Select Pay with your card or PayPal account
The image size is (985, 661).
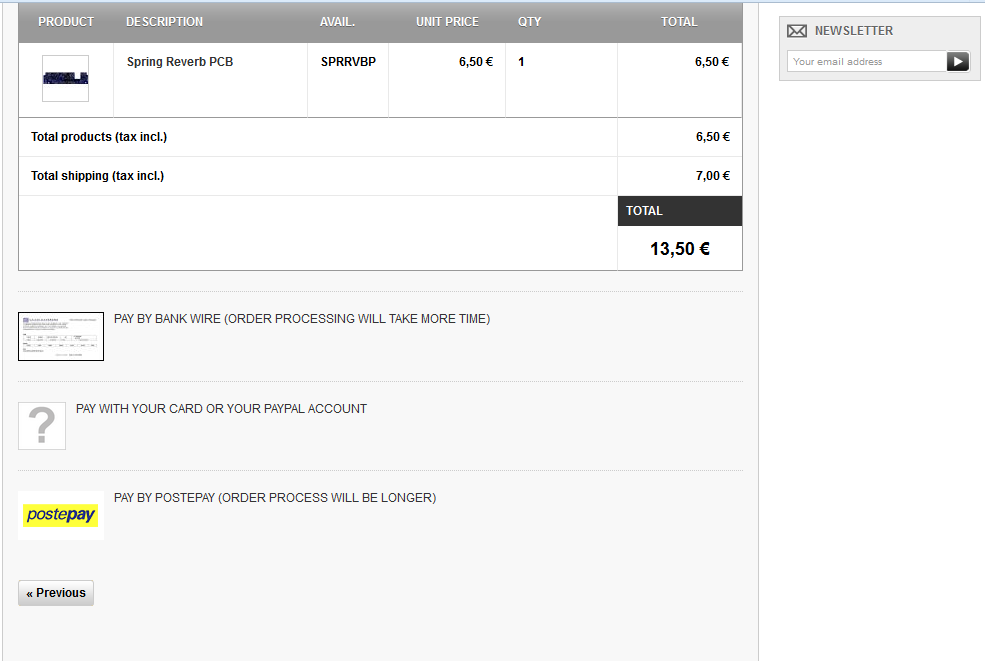point(221,408)
